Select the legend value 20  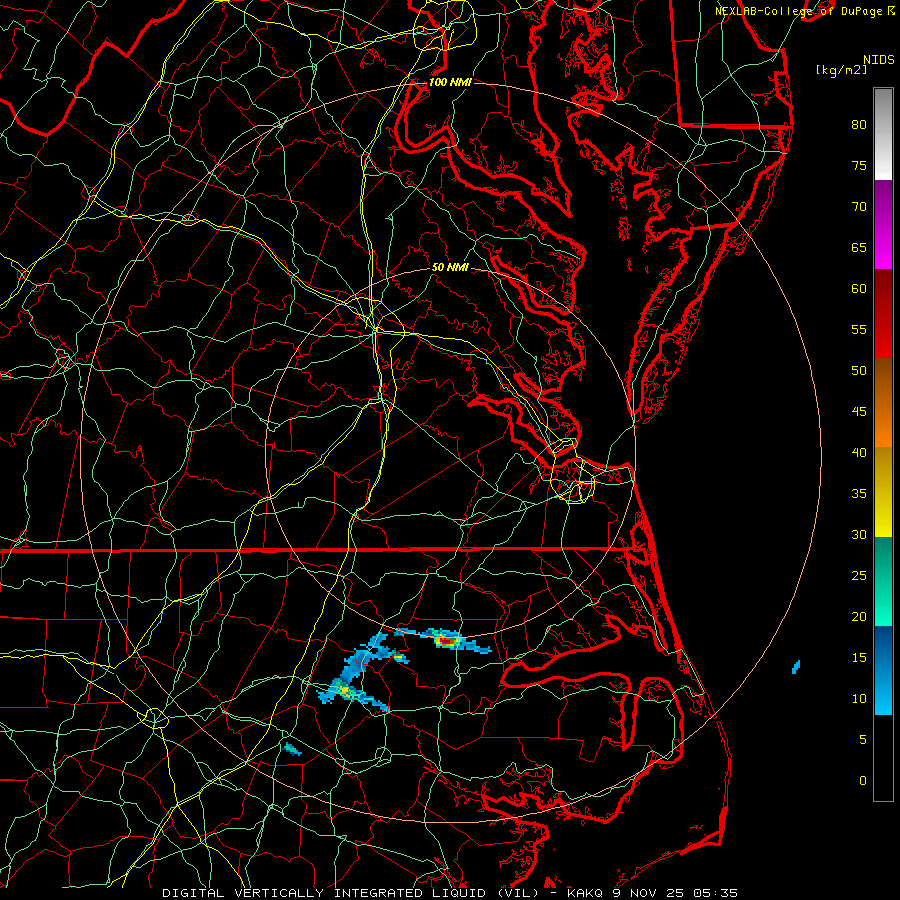click(x=859, y=616)
